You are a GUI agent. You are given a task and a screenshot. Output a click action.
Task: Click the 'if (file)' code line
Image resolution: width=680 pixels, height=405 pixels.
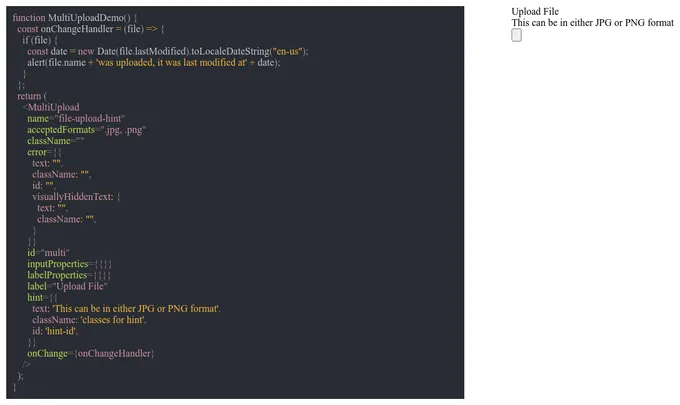[40, 40]
